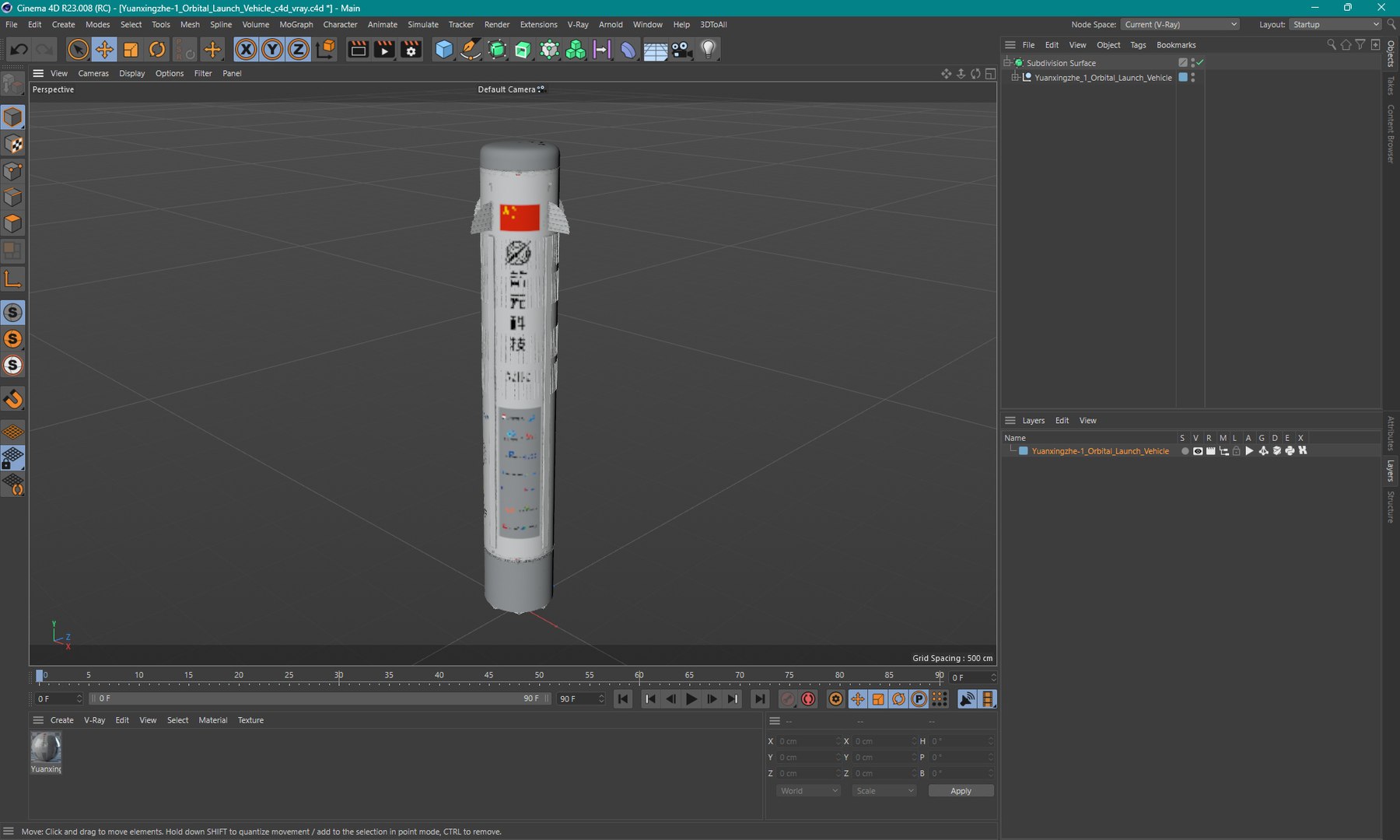Open the viewport Cameras menu
Screen dimensions: 1400x840
(93, 73)
